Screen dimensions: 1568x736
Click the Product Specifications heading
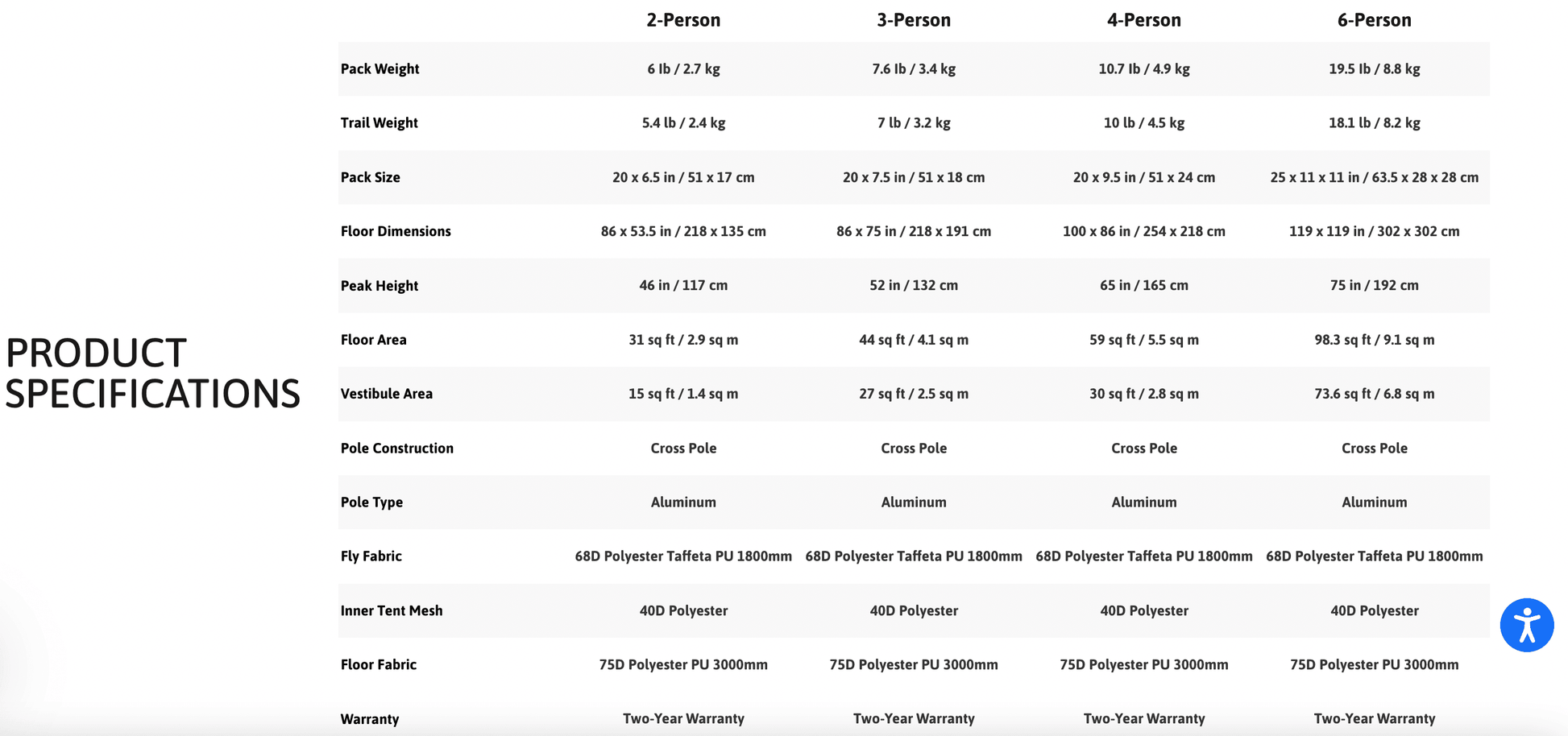152,374
